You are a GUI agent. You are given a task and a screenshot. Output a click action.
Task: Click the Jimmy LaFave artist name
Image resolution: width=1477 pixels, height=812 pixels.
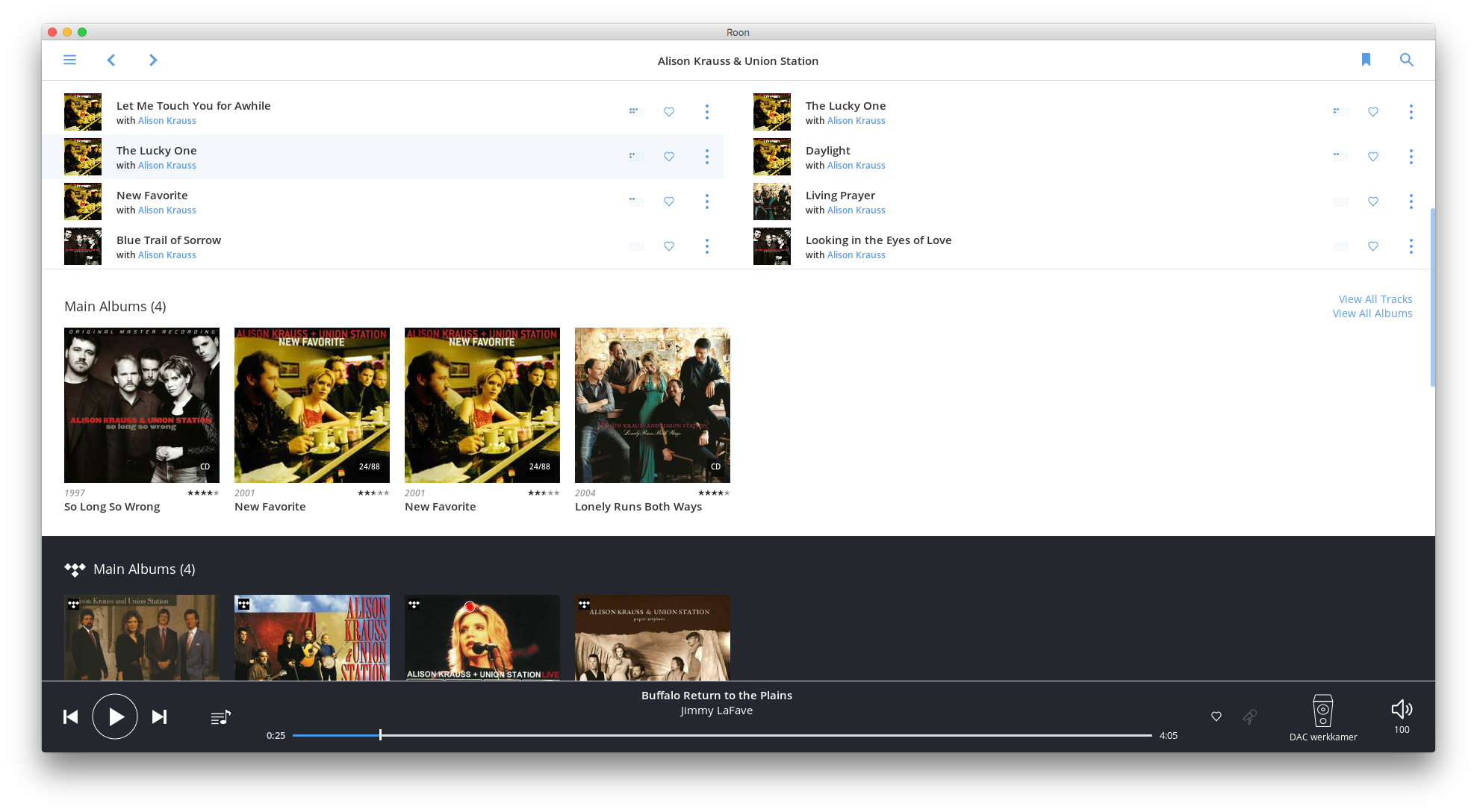717,710
